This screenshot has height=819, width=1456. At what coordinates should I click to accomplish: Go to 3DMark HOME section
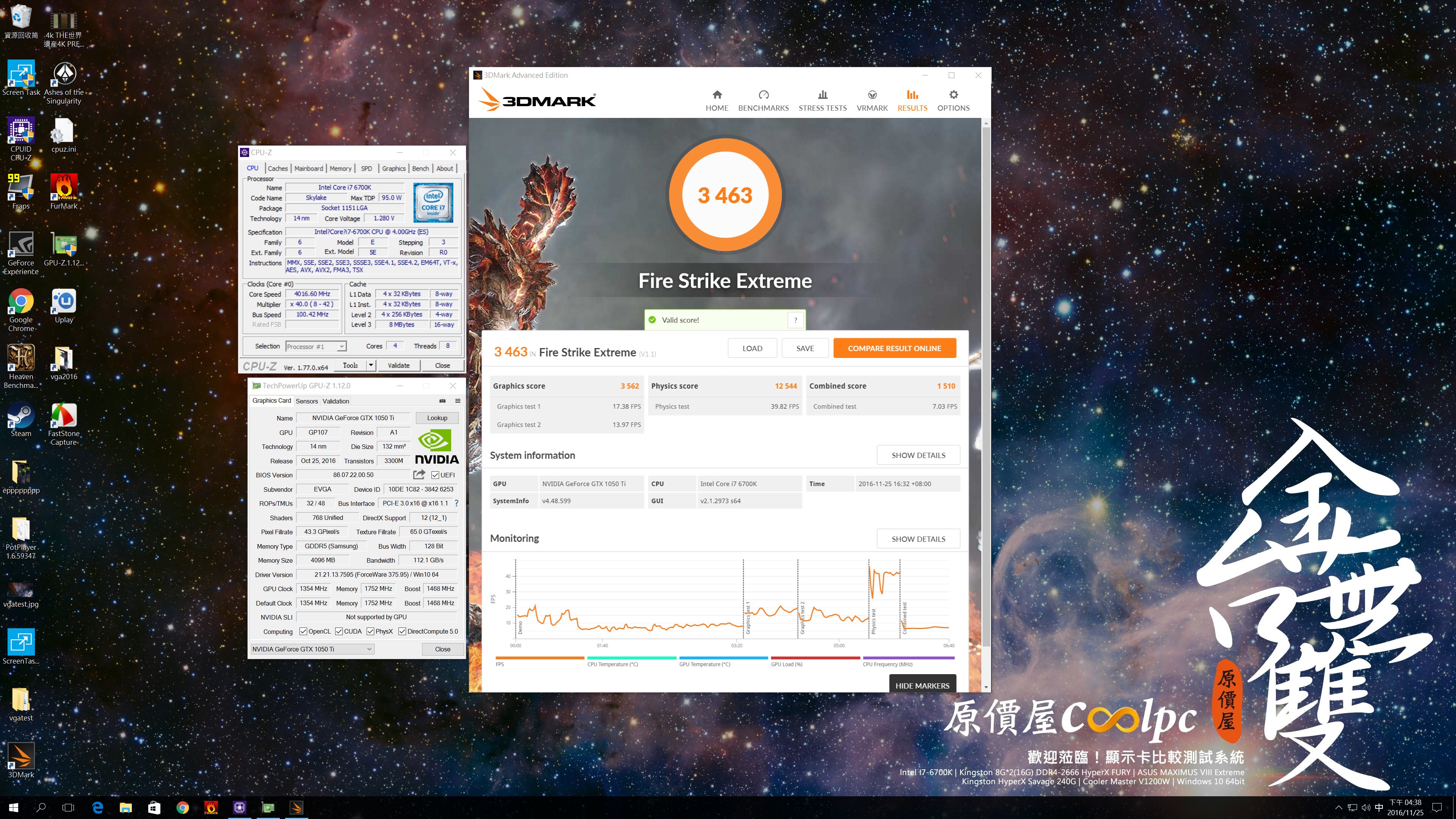coord(717,100)
